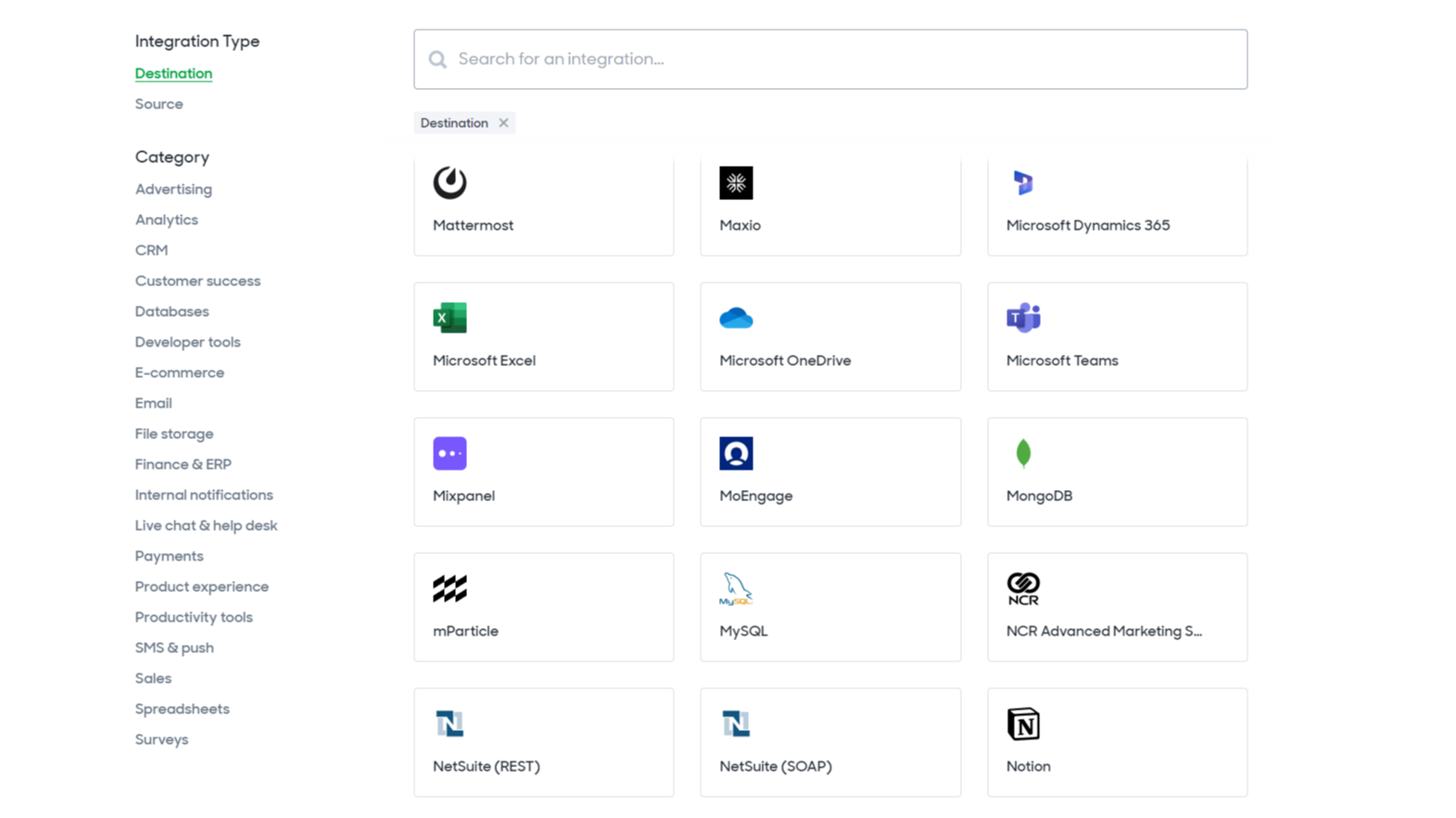The width and height of the screenshot is (1456, 818).
Task: Open the Maxio integration icon
Action: coord(736,182)
